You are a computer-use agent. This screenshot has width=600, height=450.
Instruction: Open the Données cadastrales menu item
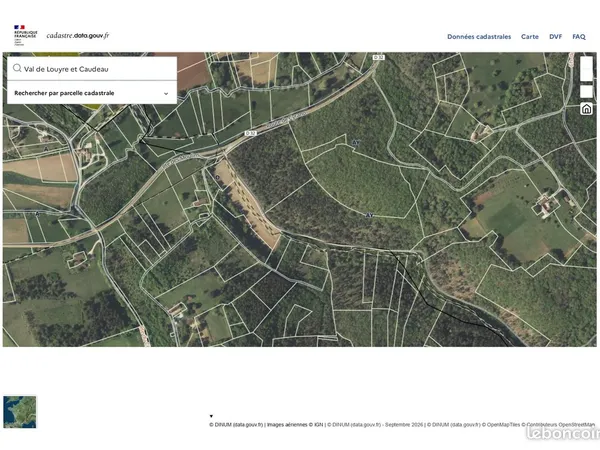point(479,37)
